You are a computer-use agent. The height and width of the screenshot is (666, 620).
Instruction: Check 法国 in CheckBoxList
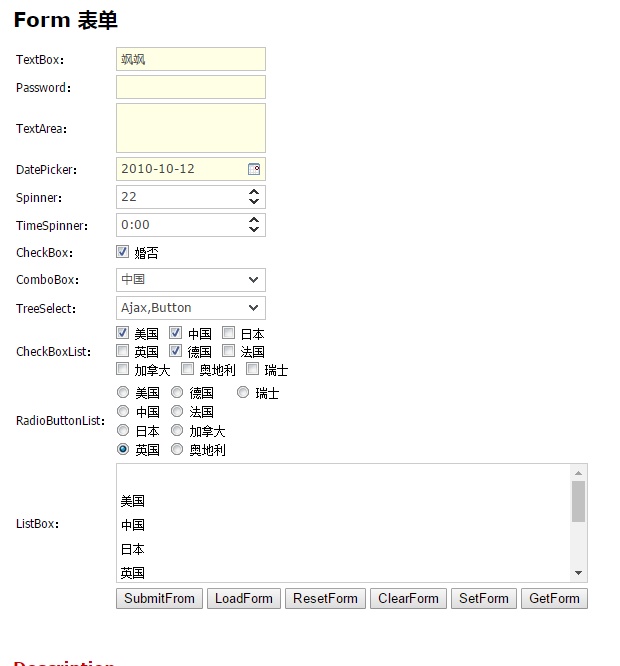(x=228, y=351)
